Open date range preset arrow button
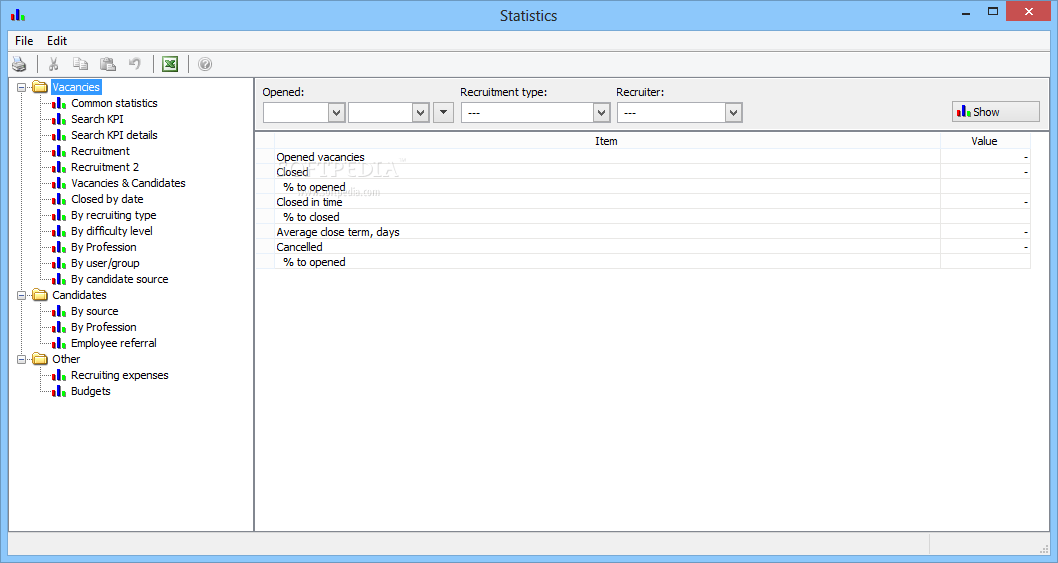The image size is (1058, 563). coord(443,113)
